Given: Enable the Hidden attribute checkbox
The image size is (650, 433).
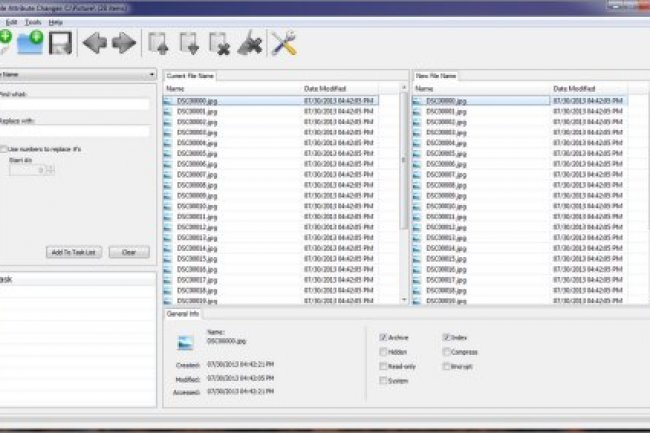Looking at the screenshot, I should click(x=384, y=352).
